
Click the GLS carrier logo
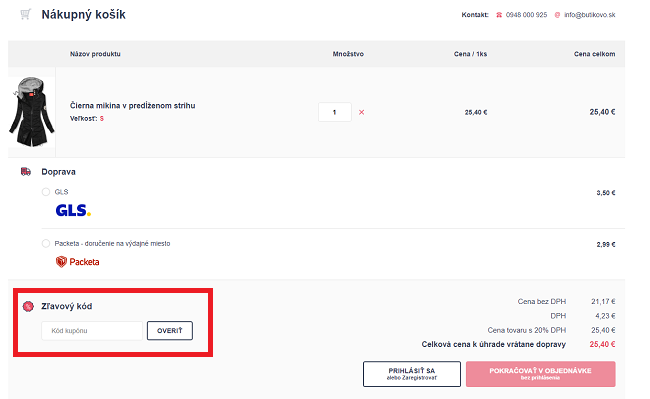[x=73, y=210]
